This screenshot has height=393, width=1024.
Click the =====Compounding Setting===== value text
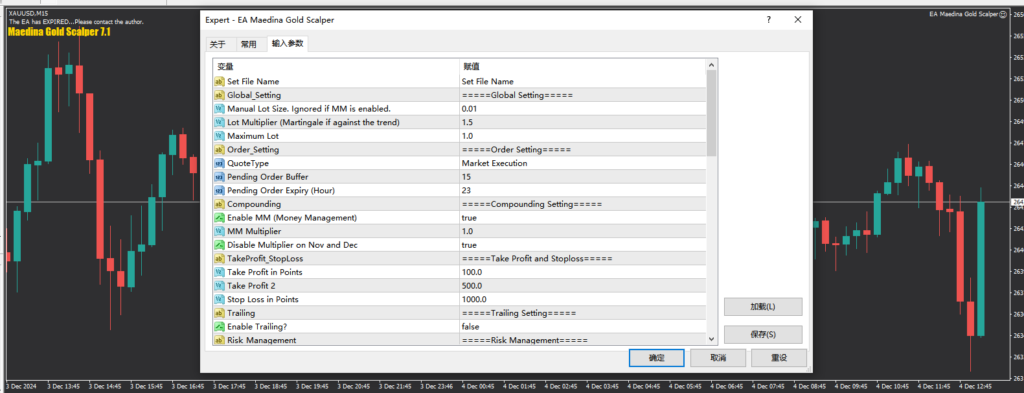click(x=532, y=204)
